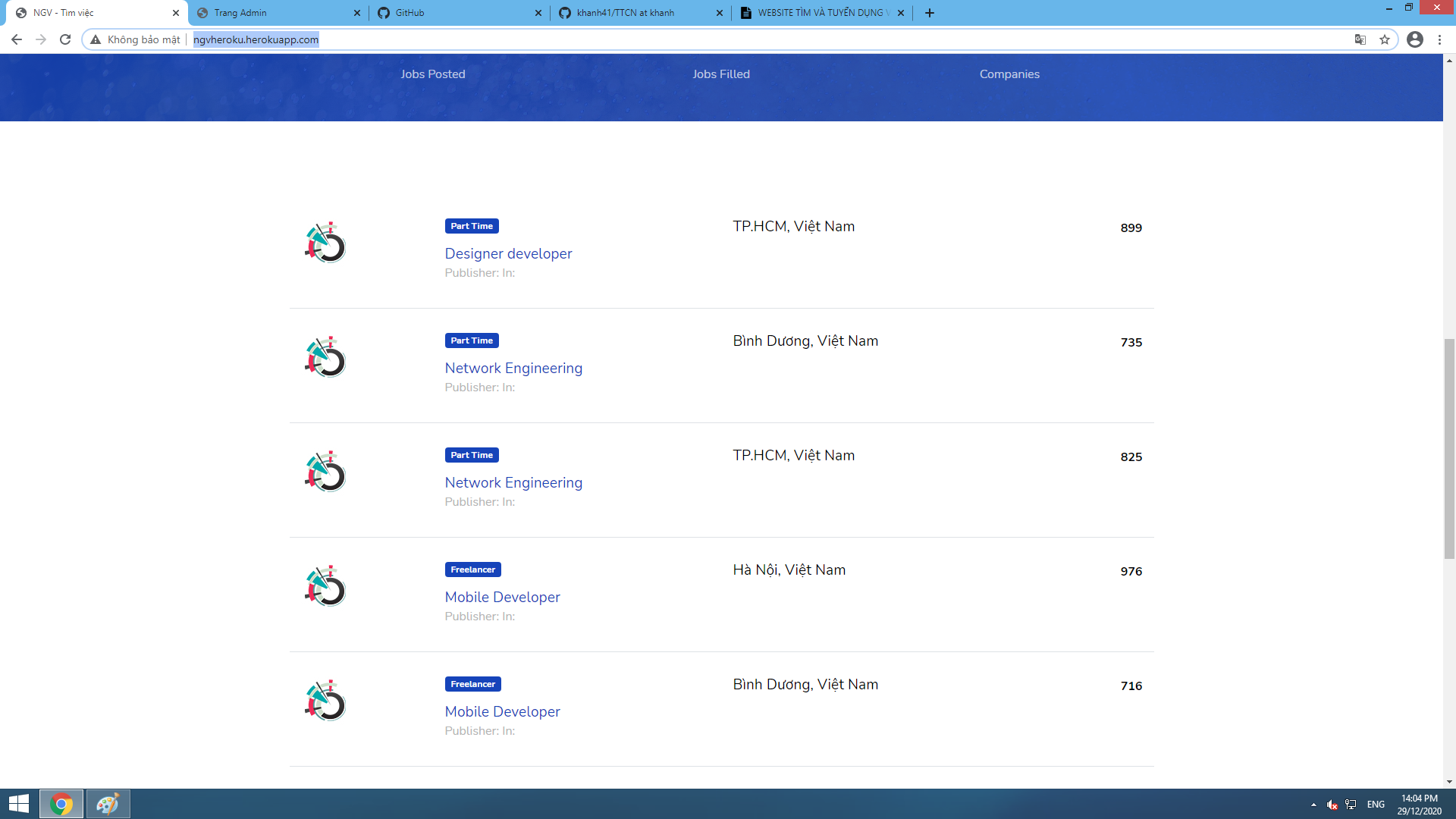Viewport: 1456px width, 819px height.
Task: Open a new tab with plus icon
Action: point(930,13)
